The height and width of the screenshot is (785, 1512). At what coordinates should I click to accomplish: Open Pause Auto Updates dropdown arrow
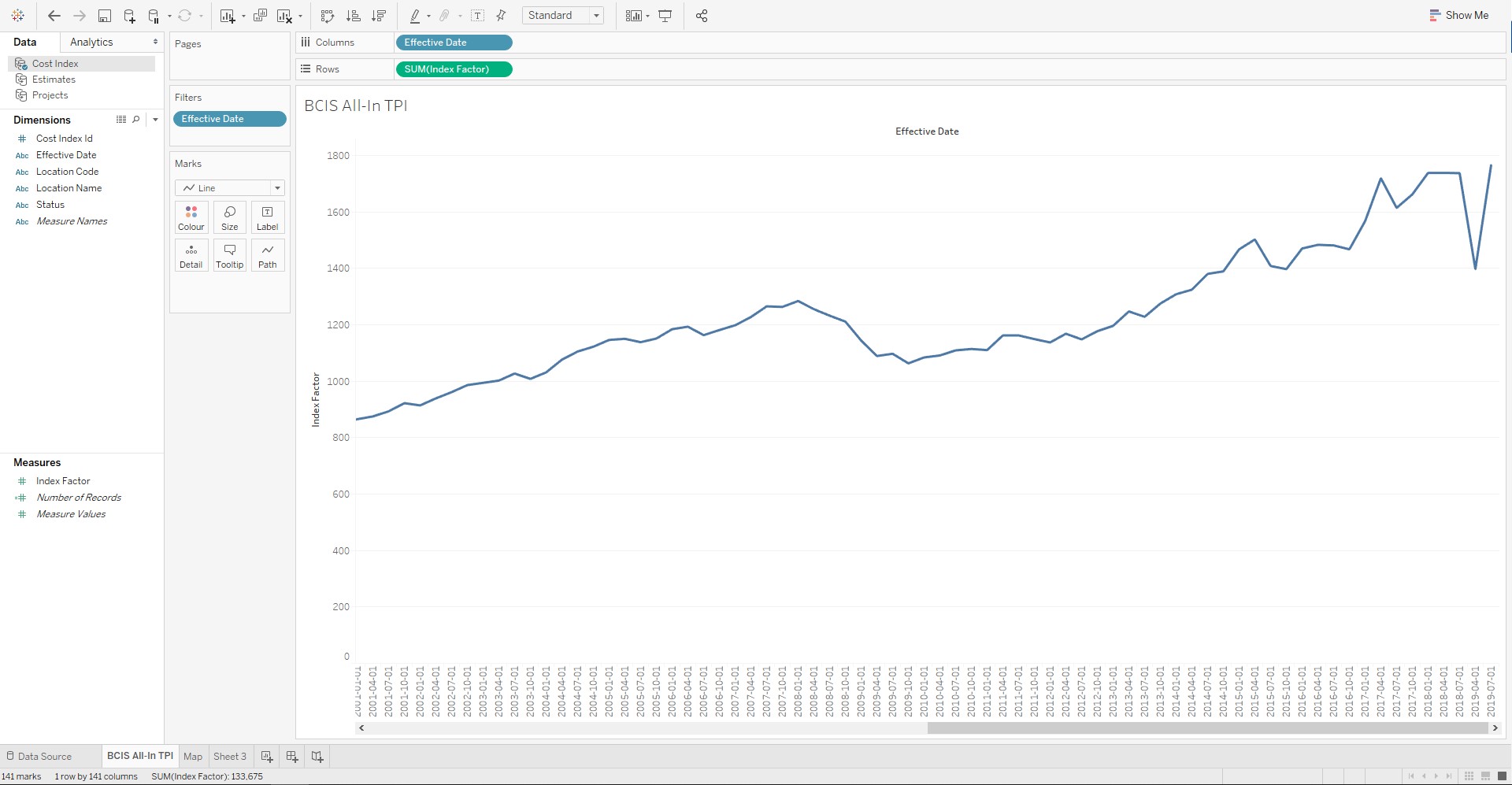click(x=169, y=16)
